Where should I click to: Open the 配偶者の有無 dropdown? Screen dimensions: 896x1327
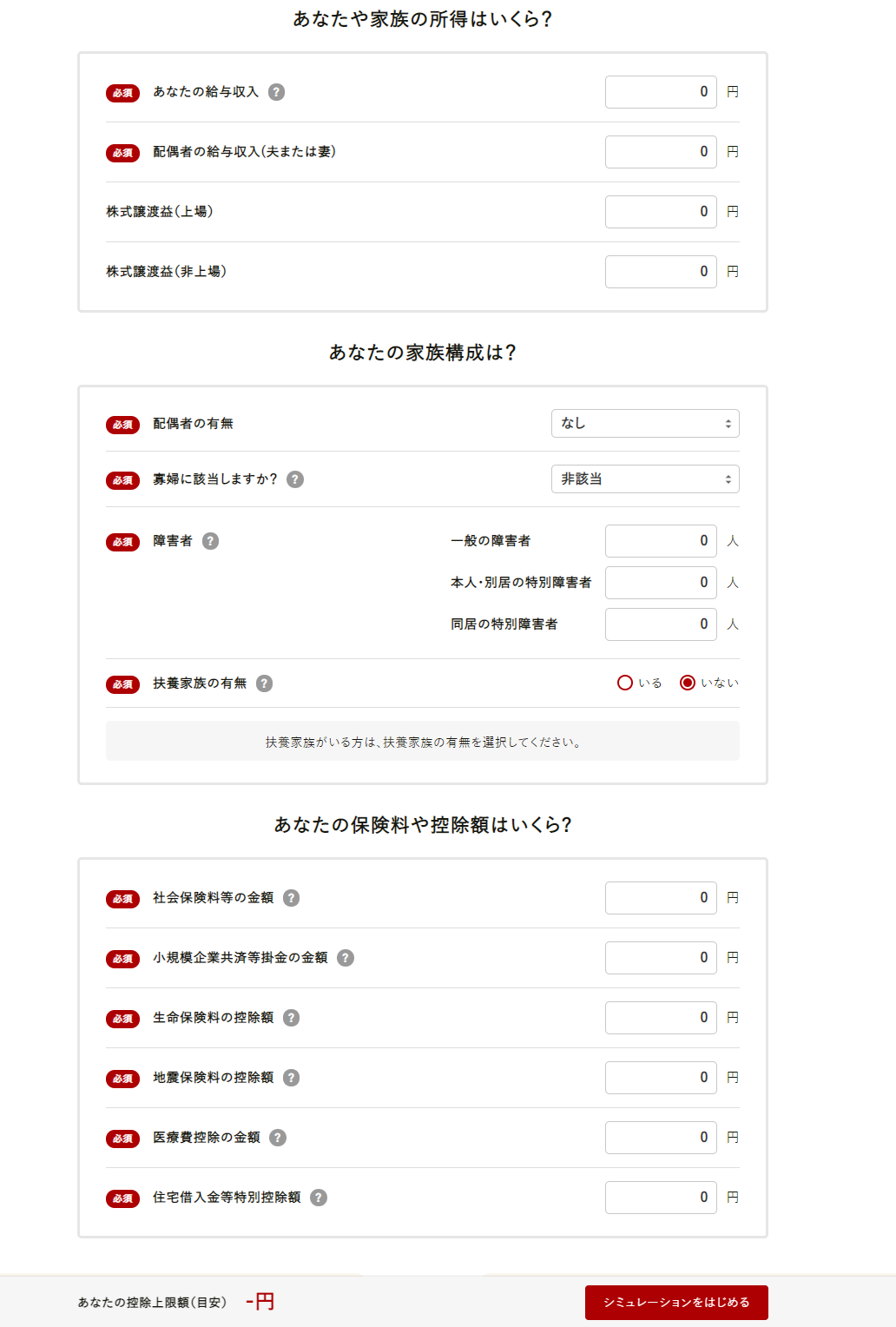(x=645, y=424)
